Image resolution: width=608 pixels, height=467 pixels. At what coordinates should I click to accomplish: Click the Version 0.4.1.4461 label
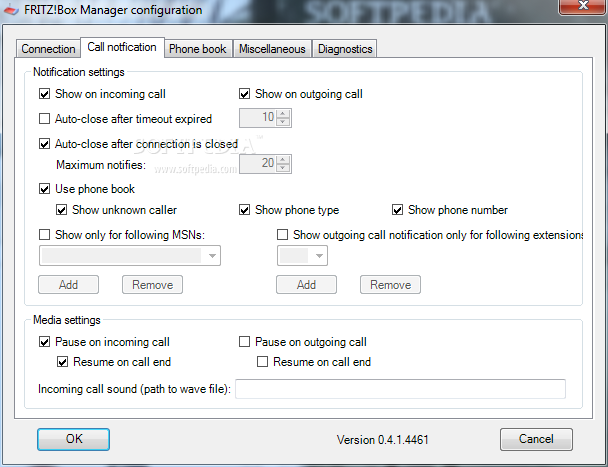pyautogui.click(x=382, y=439)
